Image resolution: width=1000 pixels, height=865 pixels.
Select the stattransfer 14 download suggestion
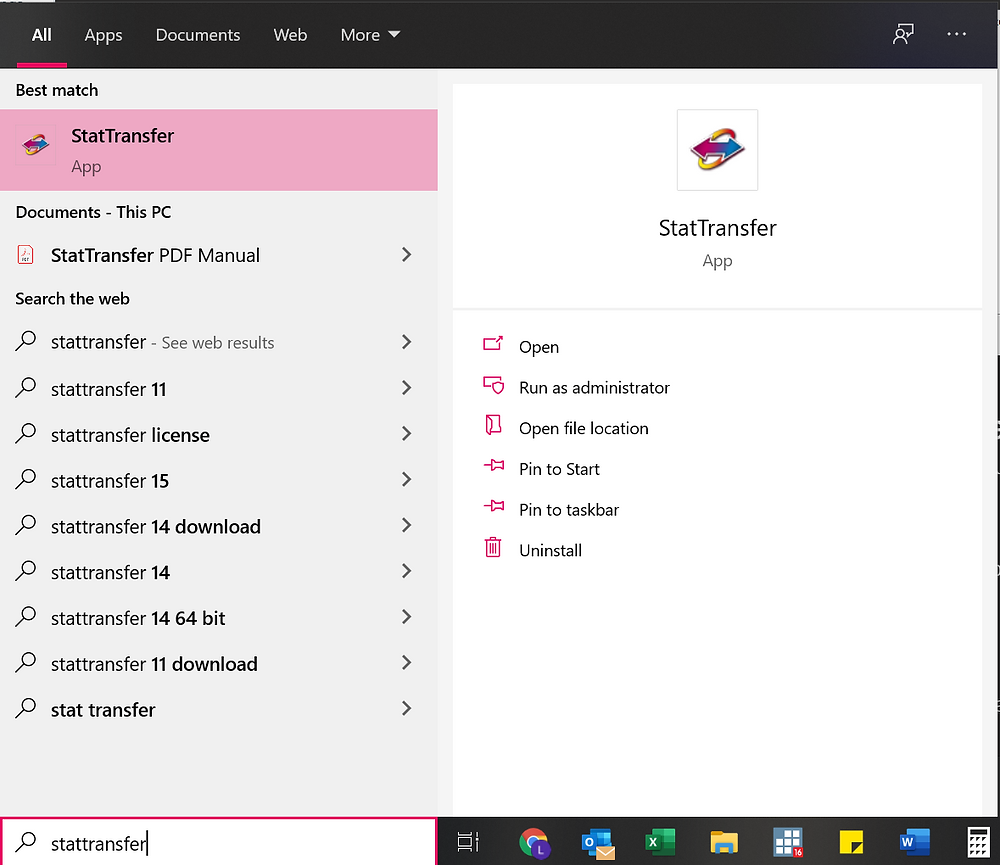tap(219, 526)
